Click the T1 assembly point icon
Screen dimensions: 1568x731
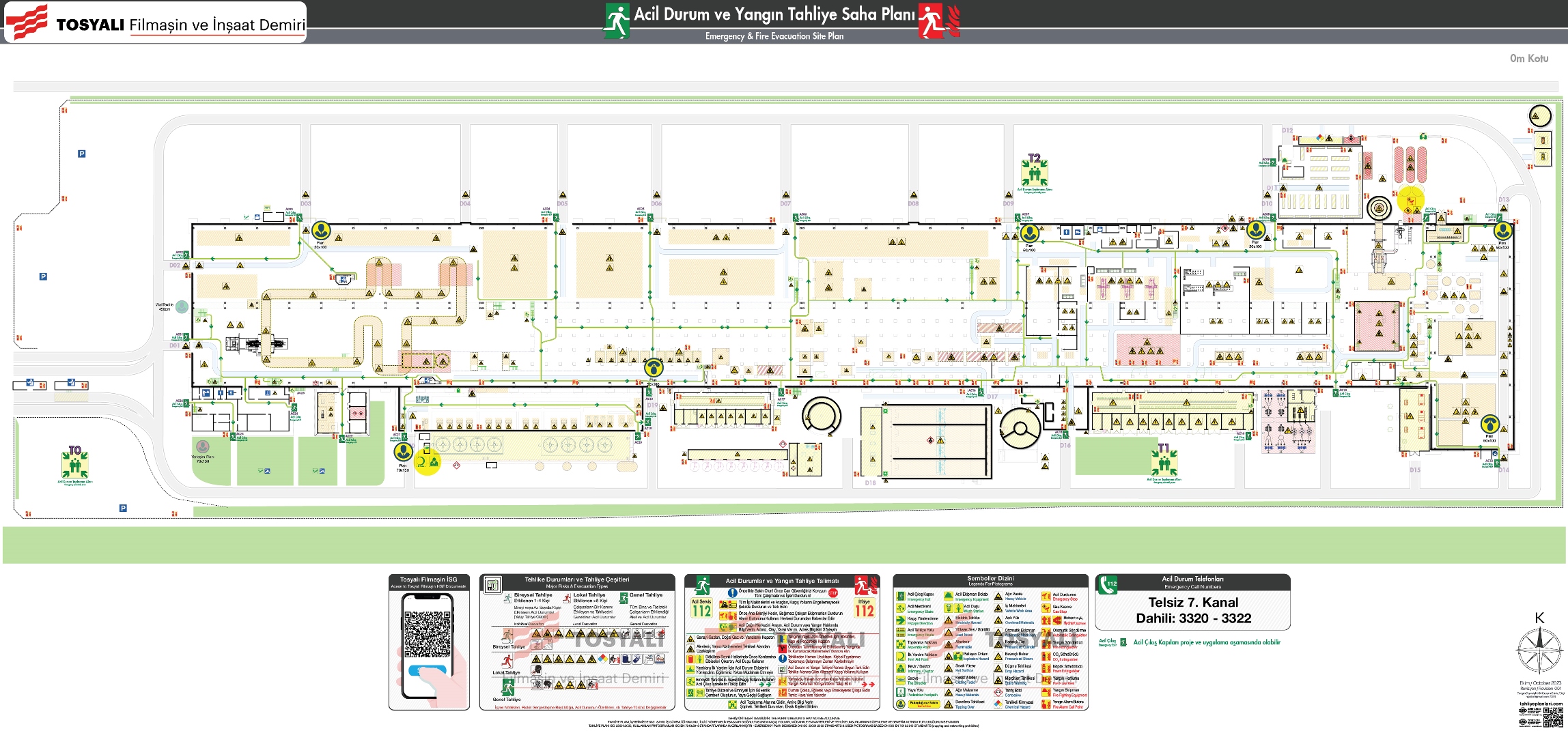point(1164,460)
